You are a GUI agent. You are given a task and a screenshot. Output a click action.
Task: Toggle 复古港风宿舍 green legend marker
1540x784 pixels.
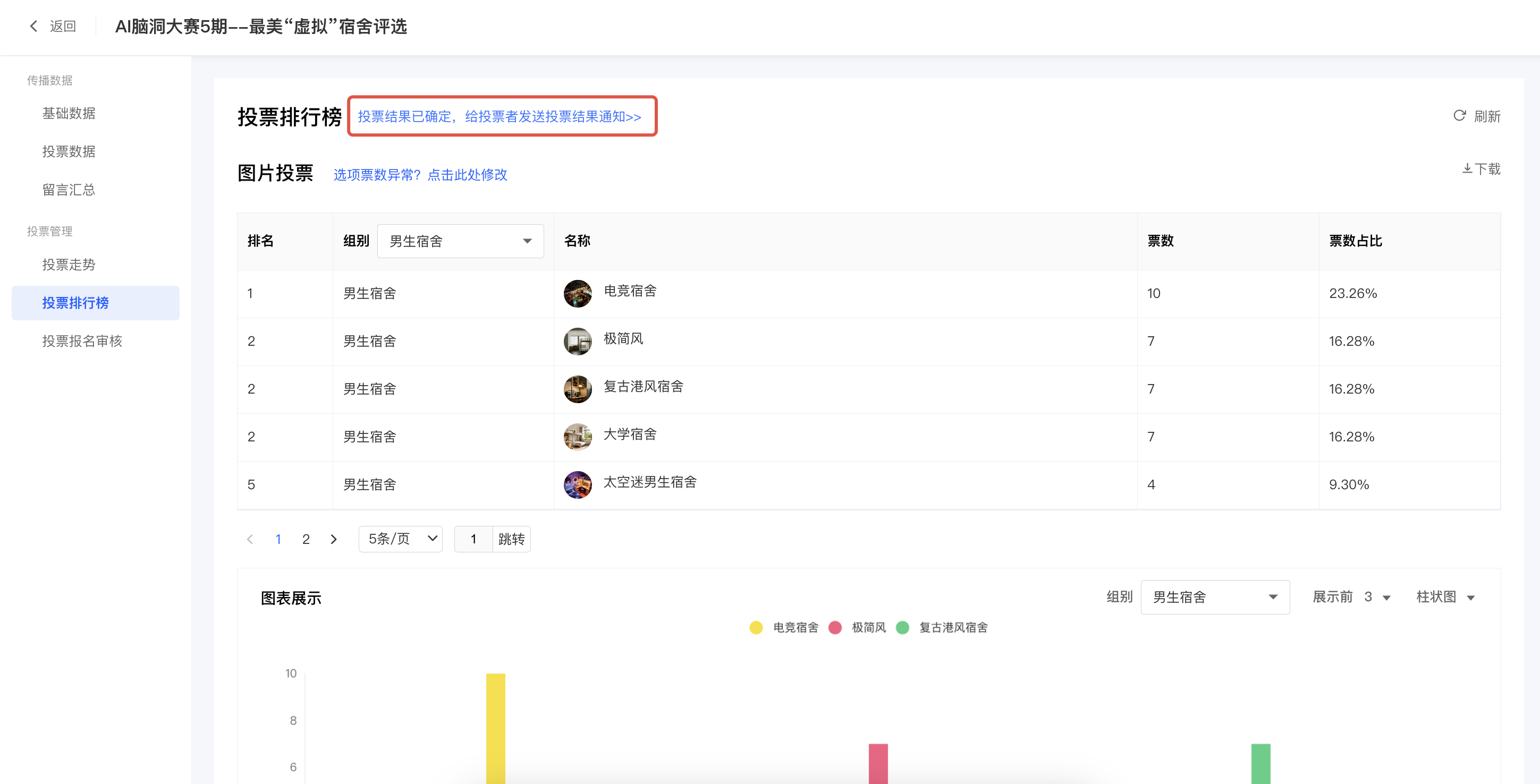coord(903,627)
